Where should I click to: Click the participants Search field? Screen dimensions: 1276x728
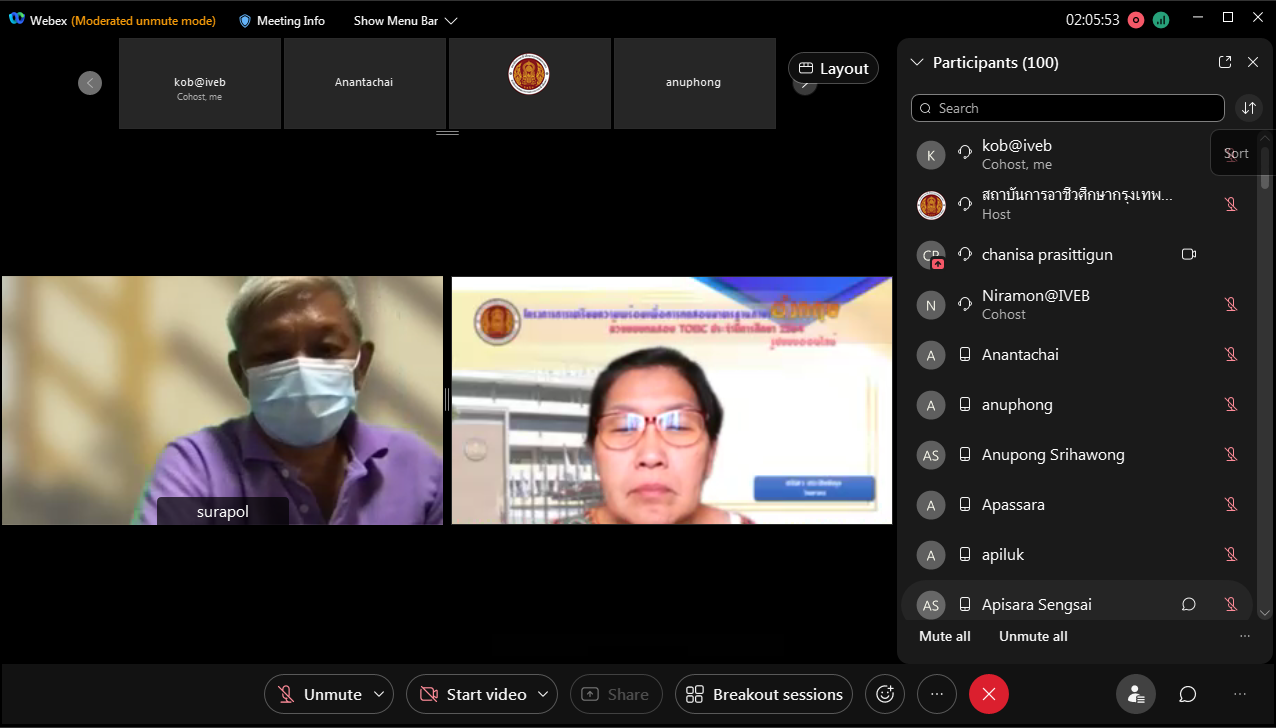(1067, 108)
